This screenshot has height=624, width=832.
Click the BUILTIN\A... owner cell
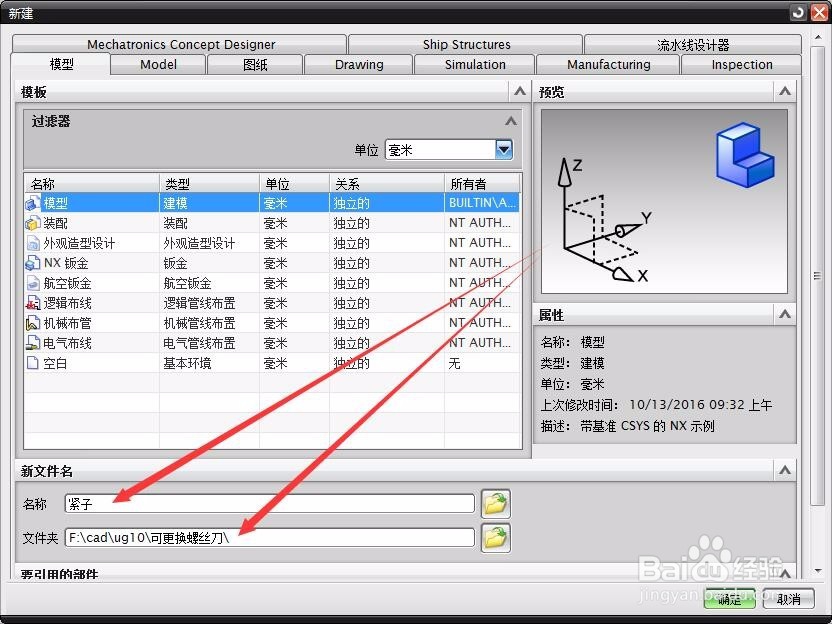pos(482,203)
